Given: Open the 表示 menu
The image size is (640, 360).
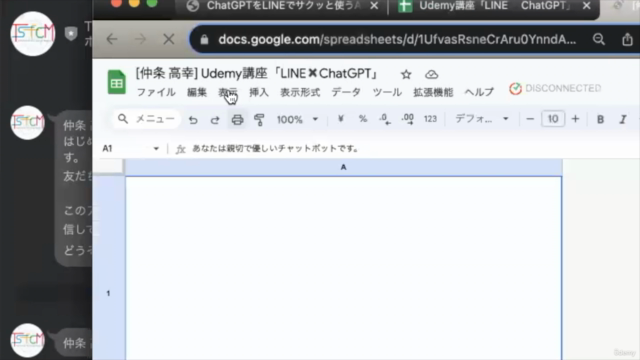Looking at the screenshot, I should point(228,92).
